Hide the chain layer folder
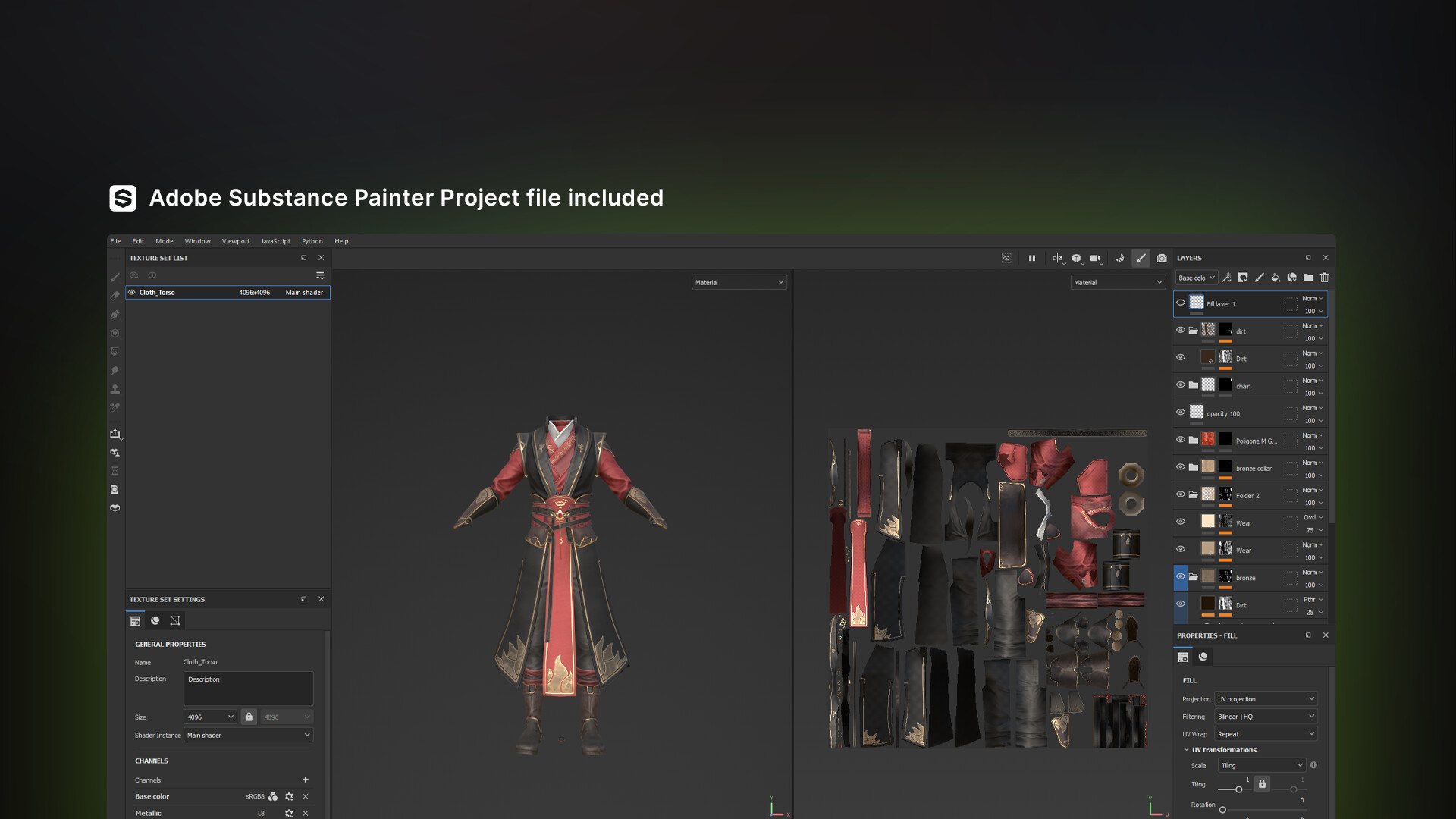Viewport: 1456px width, 819px height. (x=1181, y=385)
